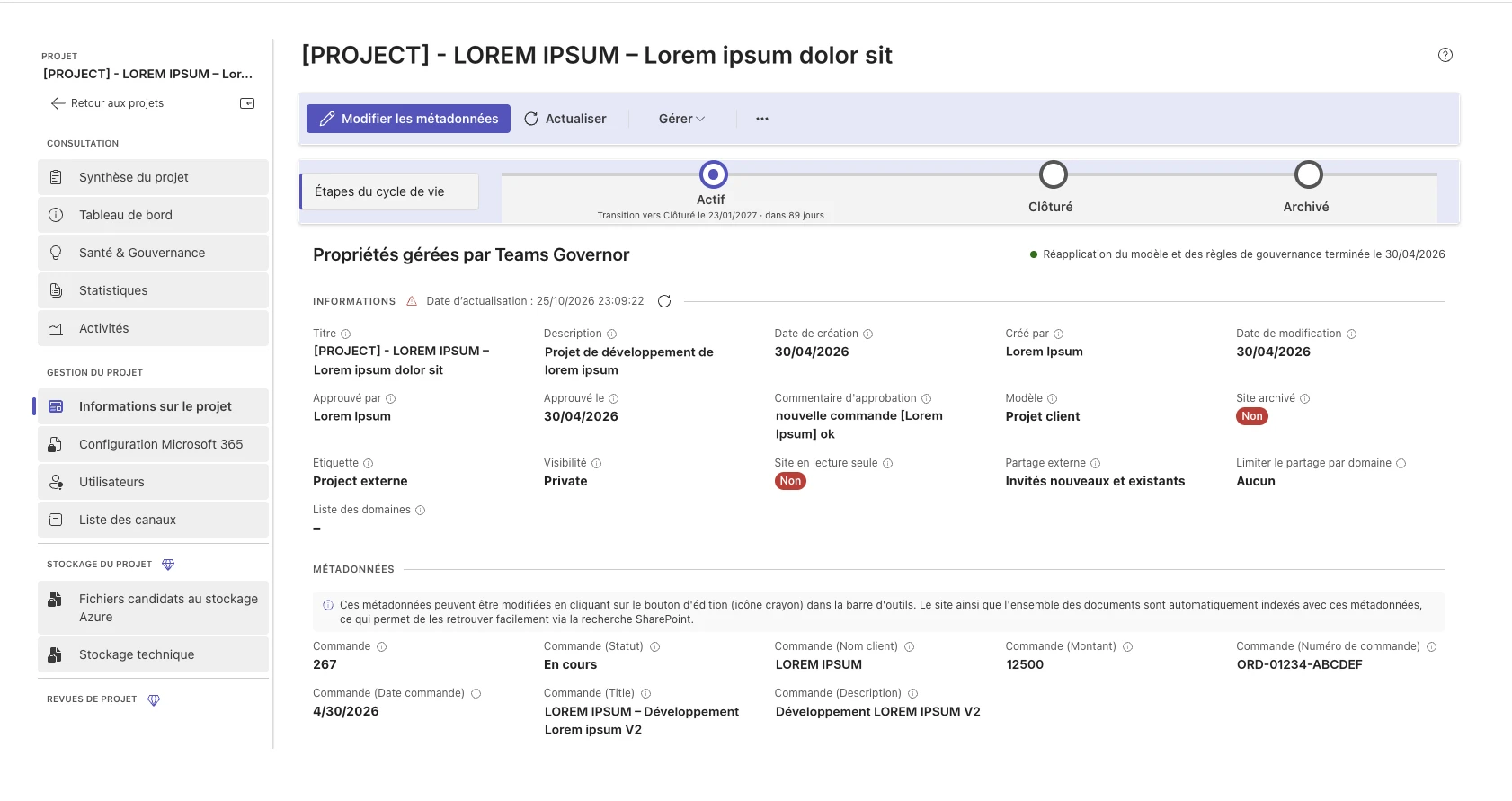Click the refresh icon beside actualisation date
1512x801 pixels.
click(664, 301)
